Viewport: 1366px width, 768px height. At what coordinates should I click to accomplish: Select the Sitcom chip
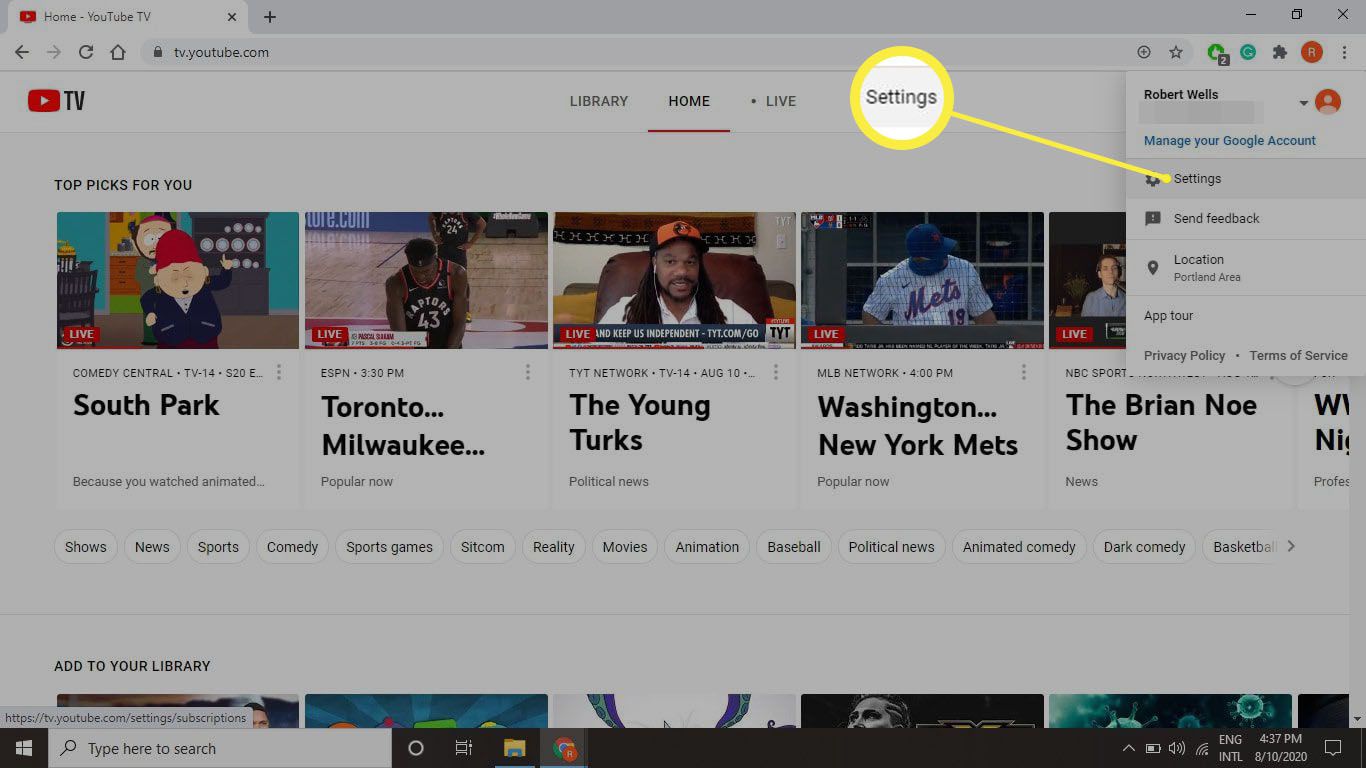[x=483, y=547]
